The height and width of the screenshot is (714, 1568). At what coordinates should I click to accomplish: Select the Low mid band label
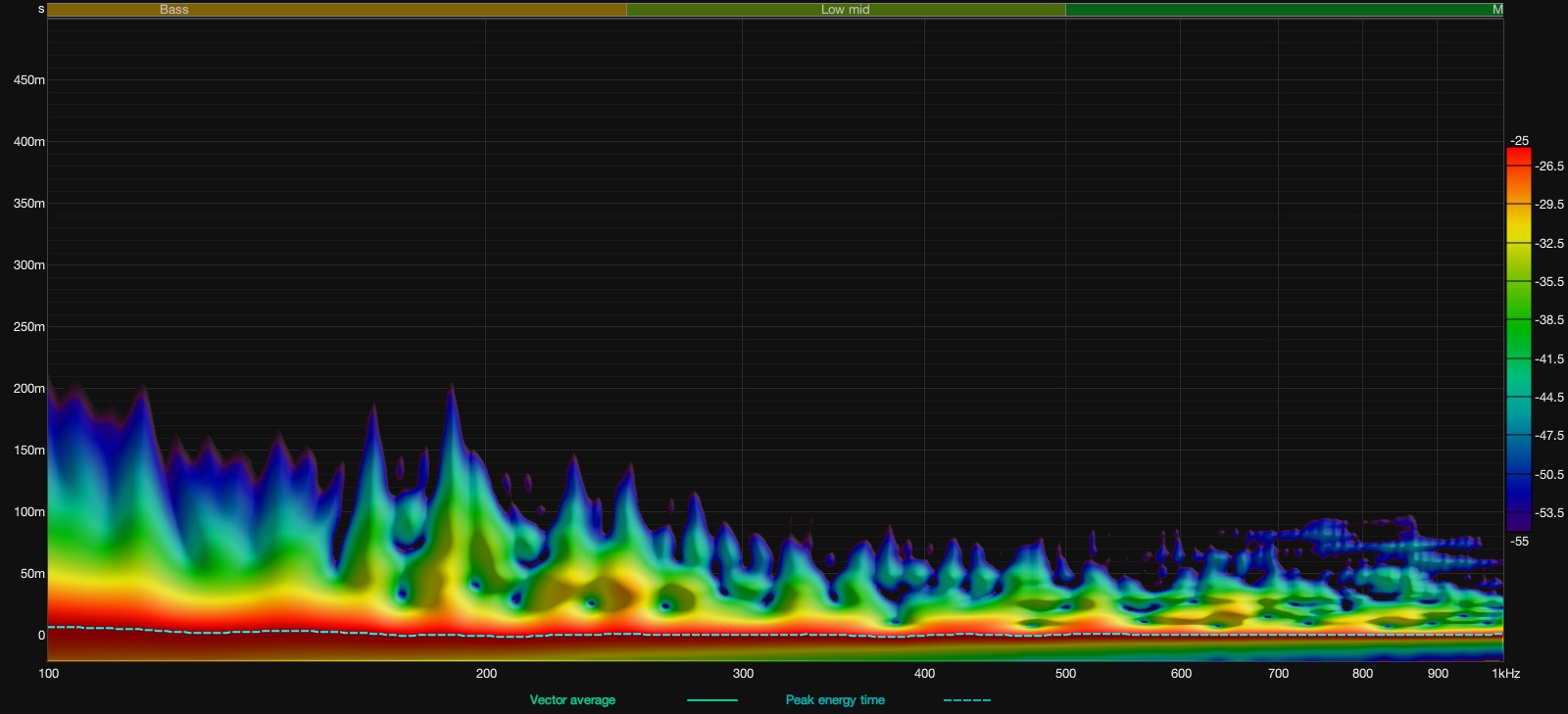coord(845,10)
